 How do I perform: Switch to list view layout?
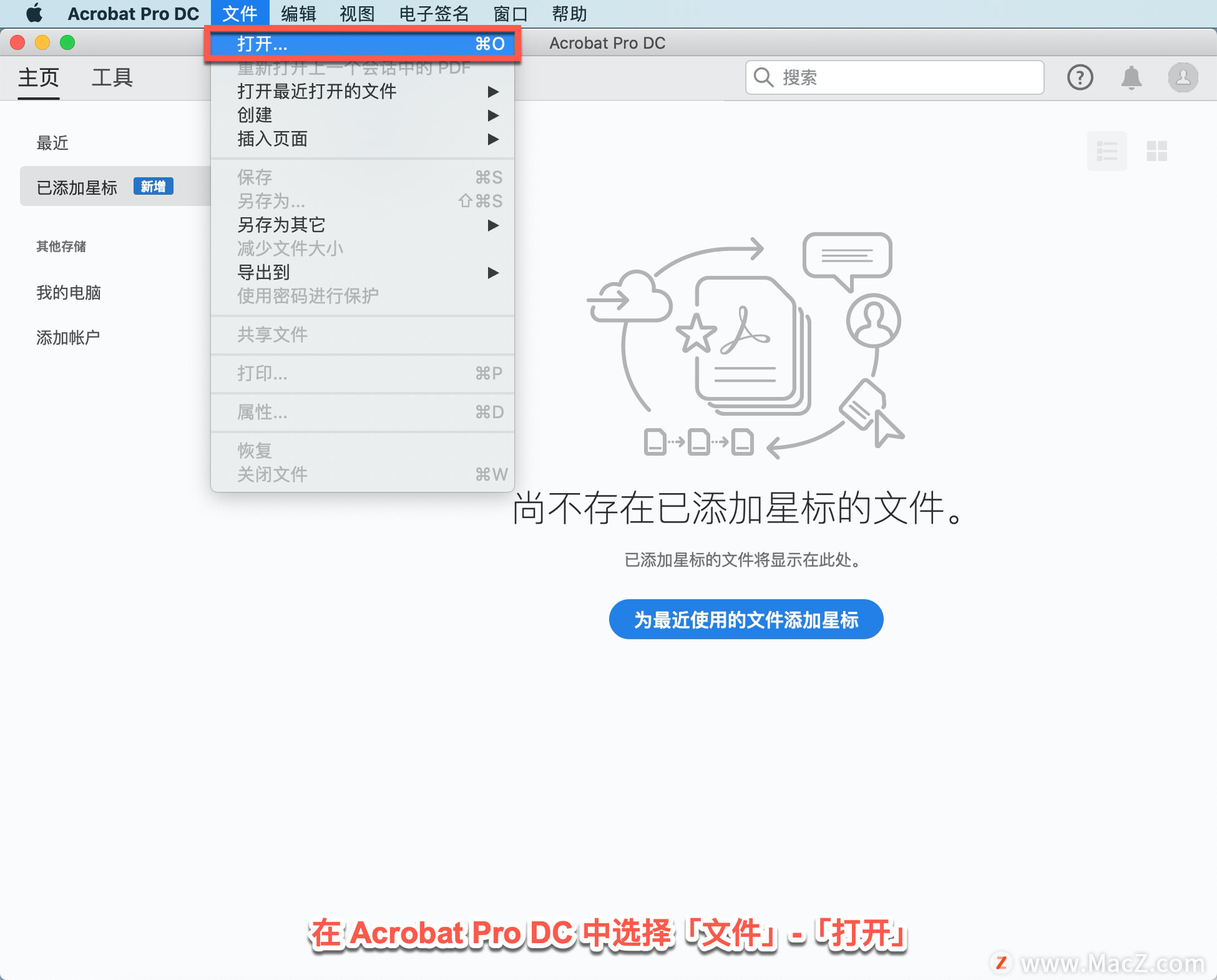pyautogui.click(x=1107, y=151)
